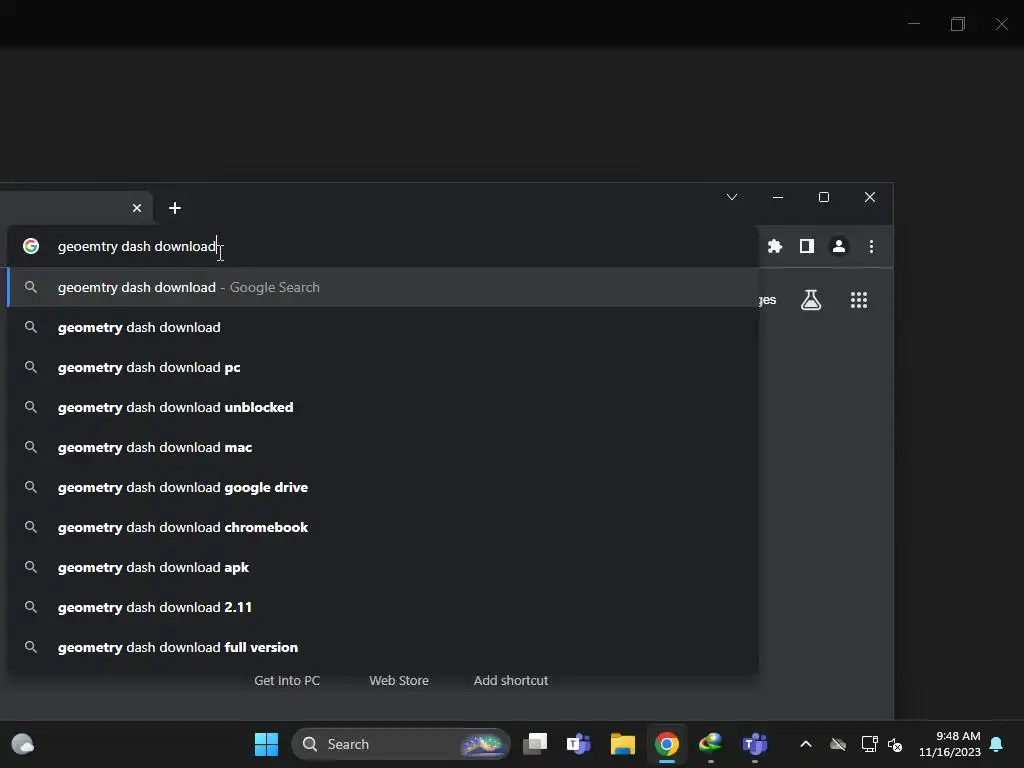Open Chrome Extensions puzzle icon
Screen dimensions: 1024x768
tap(775, 246)
